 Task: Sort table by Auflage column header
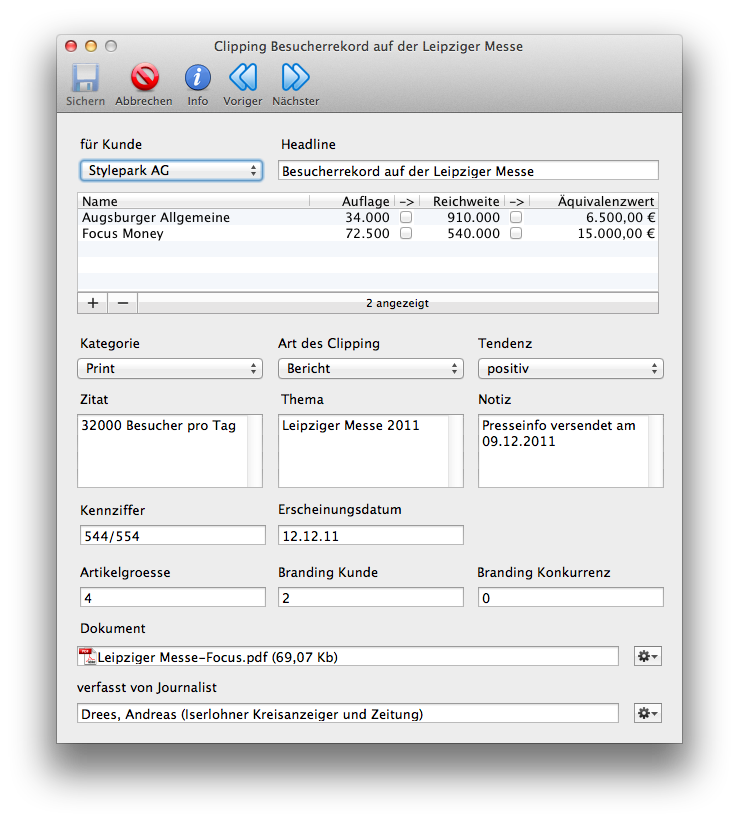click(352, 201)
